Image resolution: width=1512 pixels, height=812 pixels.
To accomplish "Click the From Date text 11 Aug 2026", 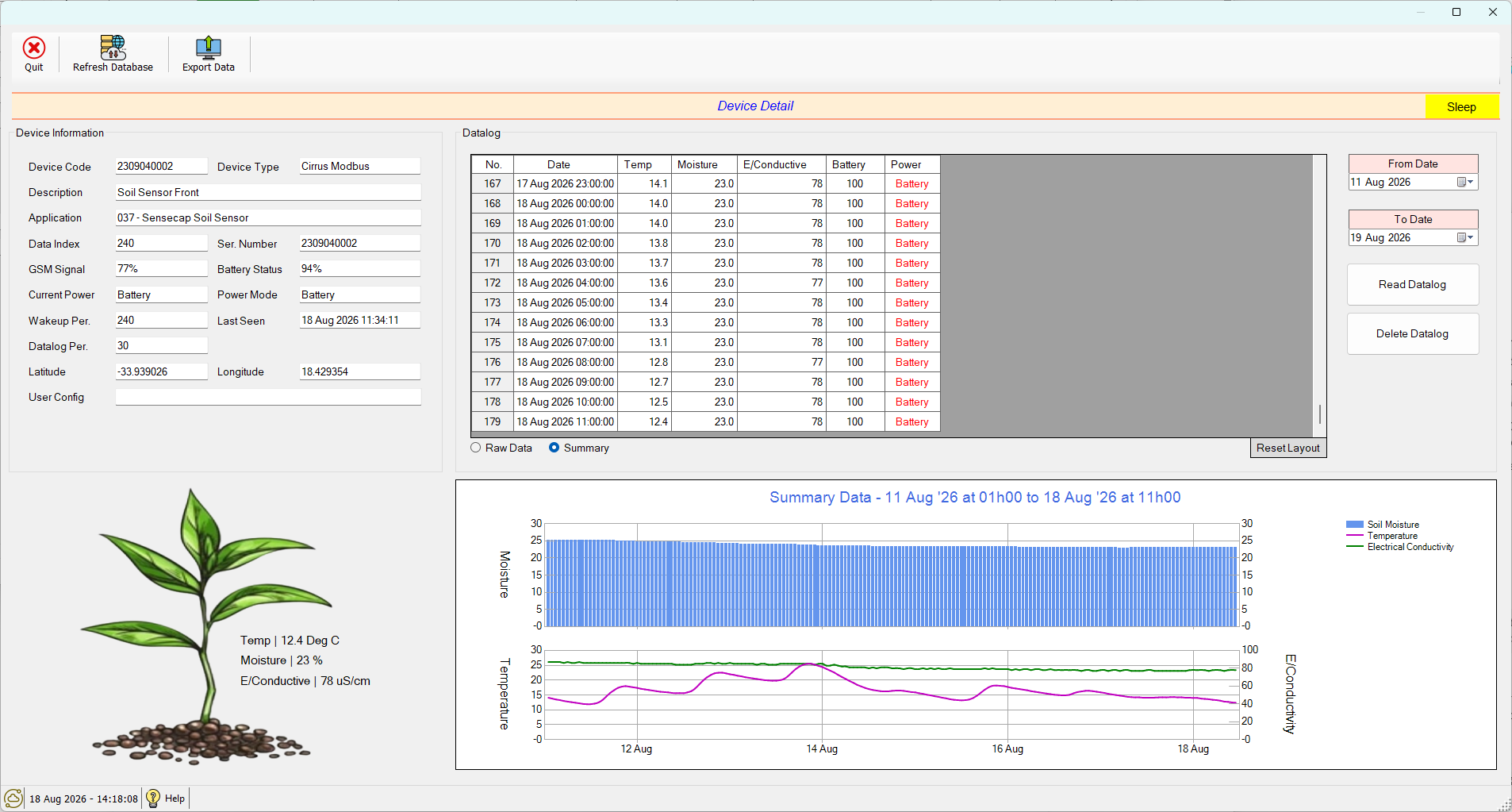I will click(x=1381, y=183).
